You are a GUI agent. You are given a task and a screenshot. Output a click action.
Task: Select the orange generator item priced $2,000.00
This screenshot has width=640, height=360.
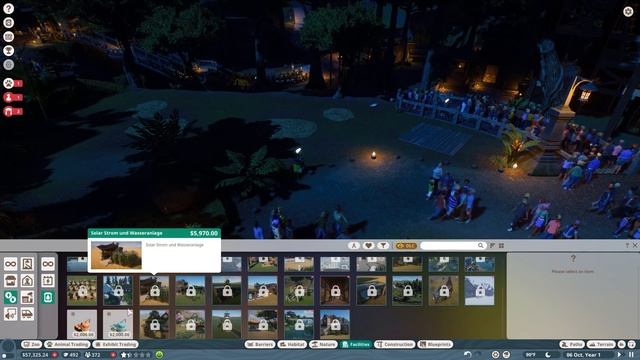pos(82,324)
